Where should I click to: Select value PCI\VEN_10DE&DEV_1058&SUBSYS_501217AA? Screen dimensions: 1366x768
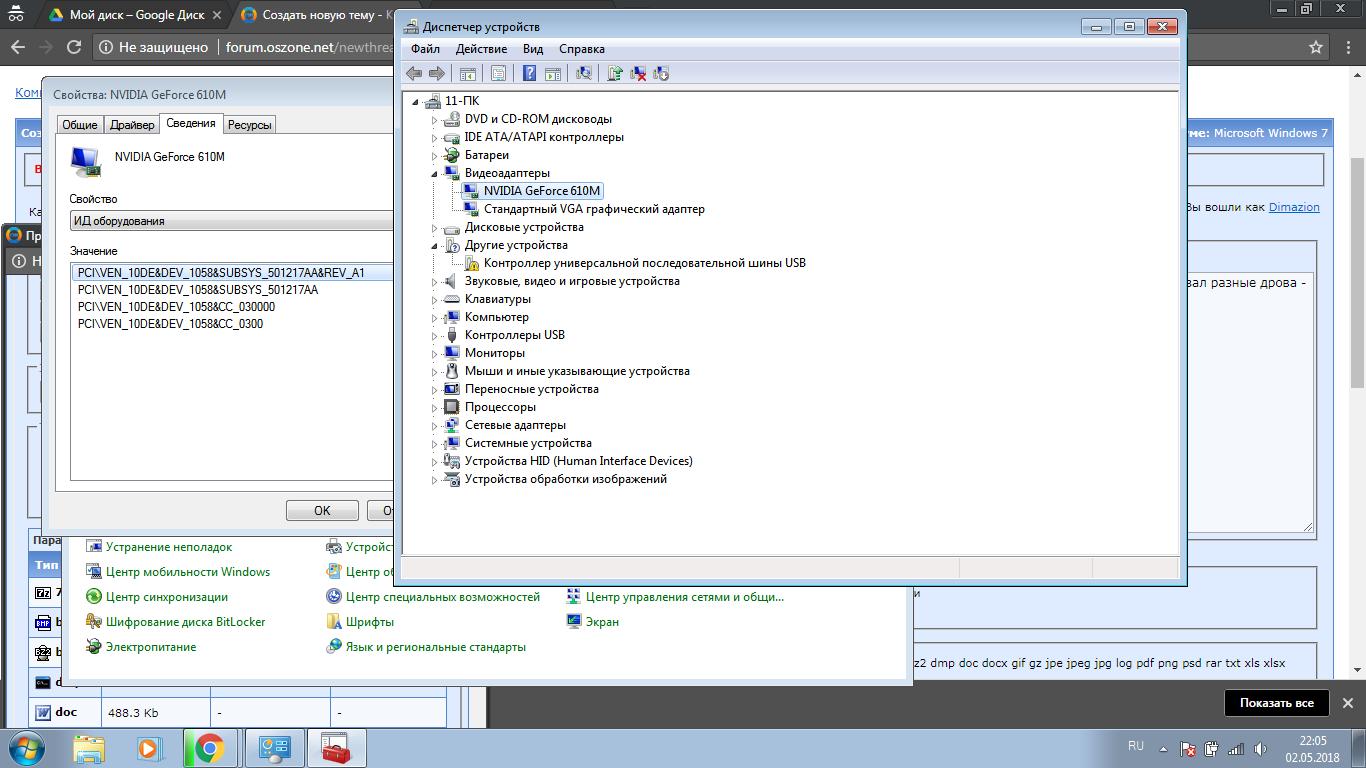pos(198,290)
